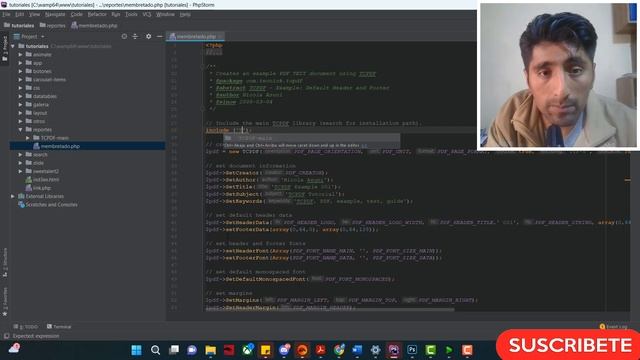640x360 pixels.
Task: Open Sticky Notes from taskbar
Action: (x=266, y=350)
